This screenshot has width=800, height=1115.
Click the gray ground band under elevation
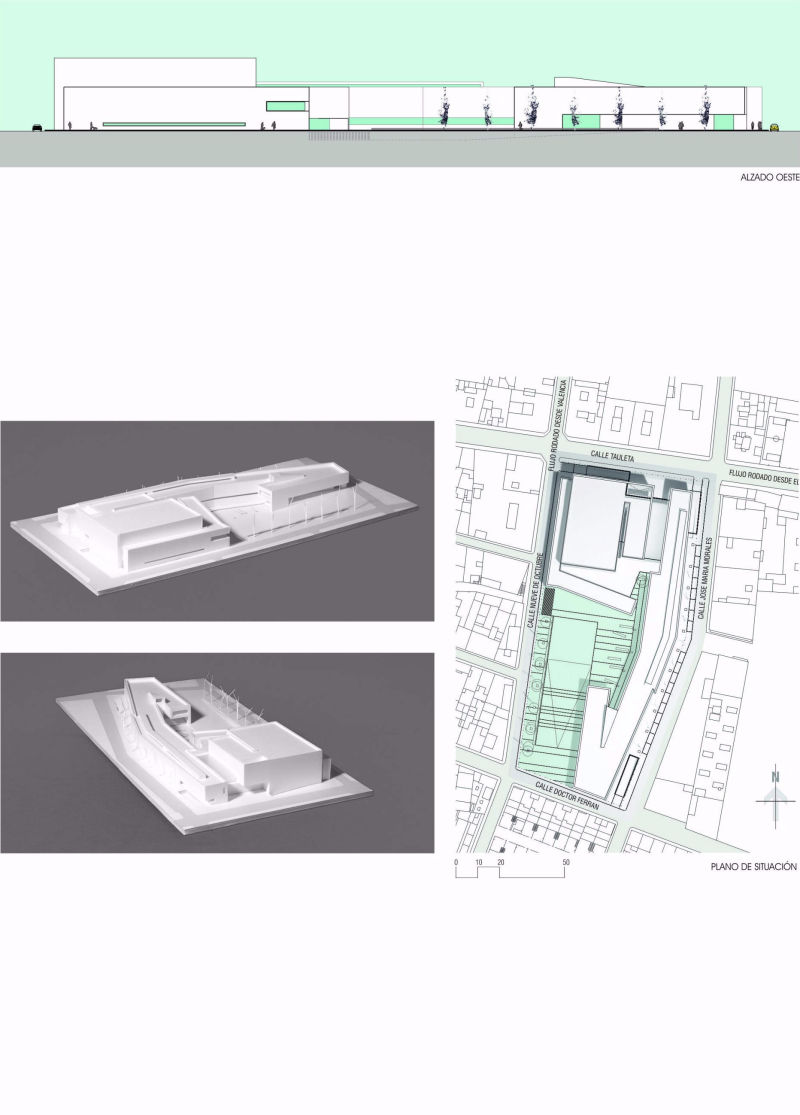pos(400,149)
